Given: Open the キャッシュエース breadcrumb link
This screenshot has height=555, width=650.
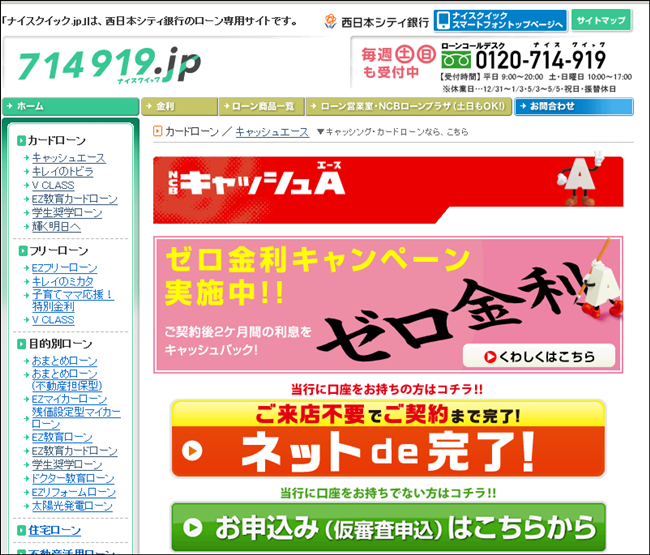Looking at the screenshot, I should point(272,132).
